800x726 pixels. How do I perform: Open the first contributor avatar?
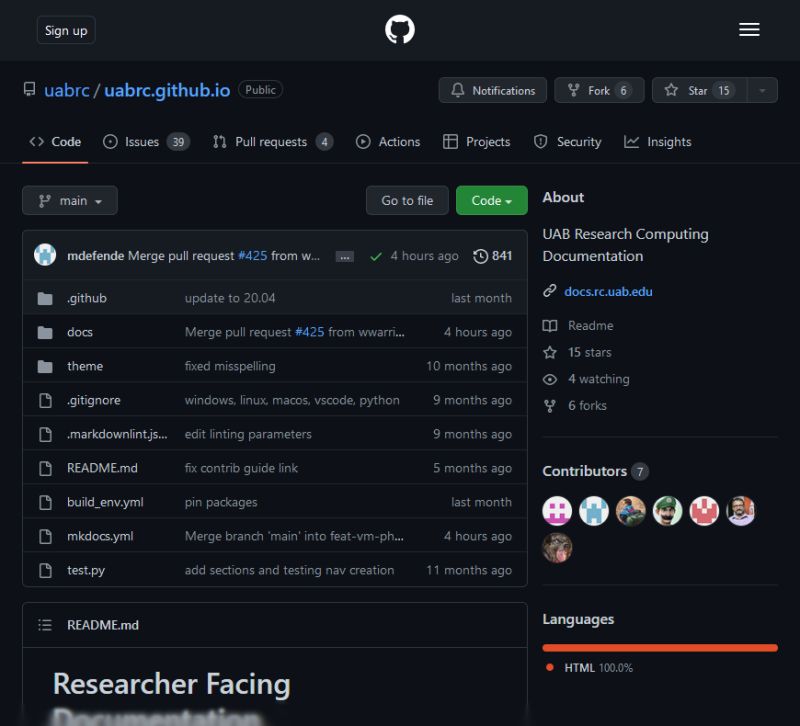pyautogui.click(x=557, y=510)
